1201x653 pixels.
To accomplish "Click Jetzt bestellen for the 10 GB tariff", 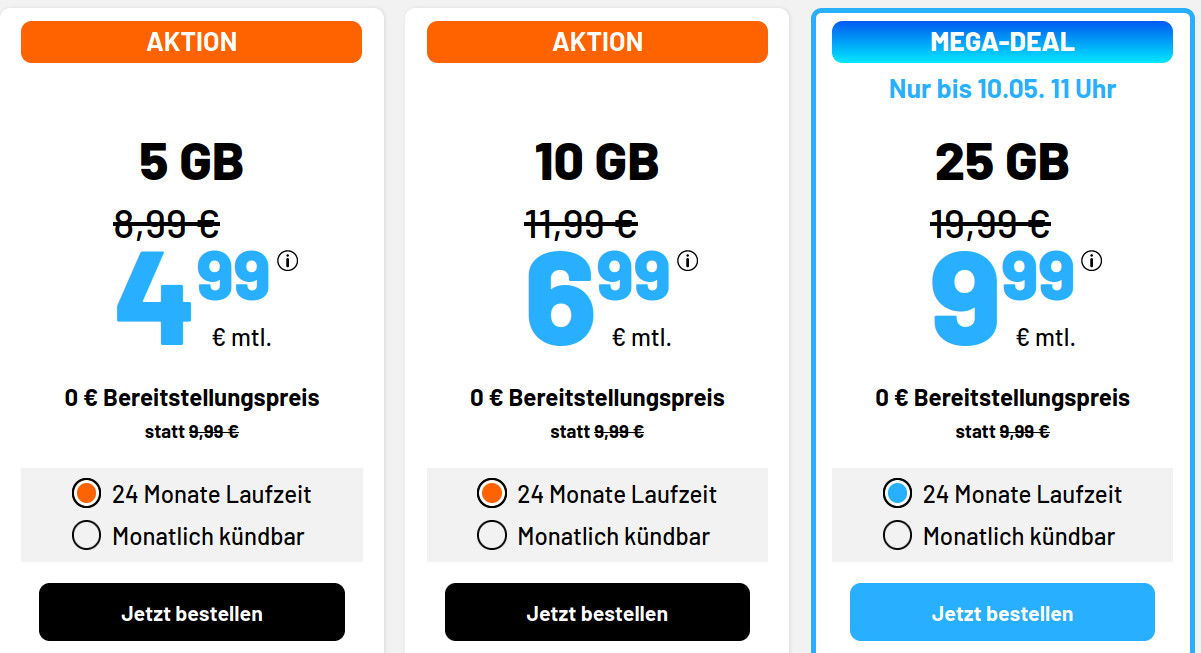I will coord(597,611).
